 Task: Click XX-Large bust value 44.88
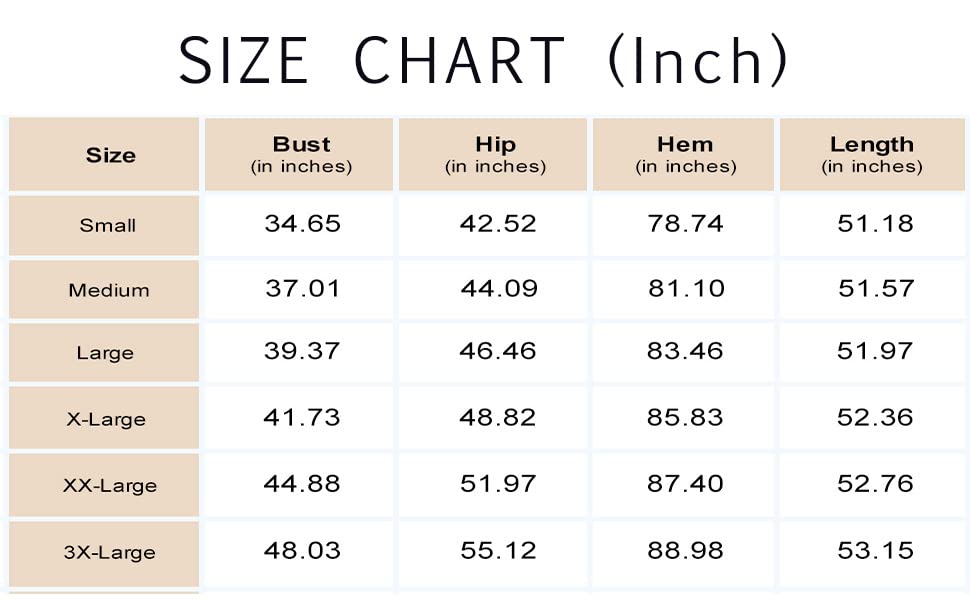(302, 483)
